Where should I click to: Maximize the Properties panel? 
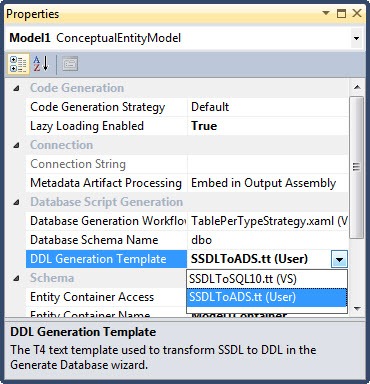(x=341, y=13)
